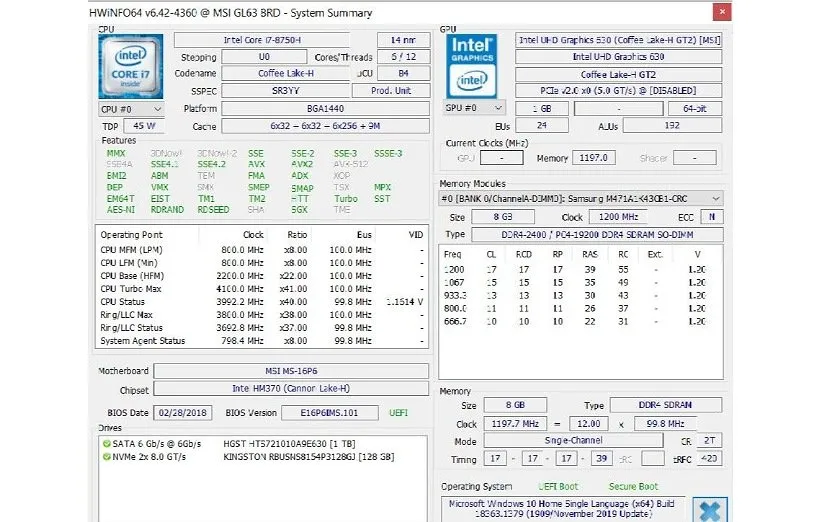Click the BIOS Date field
This screenshot has height=522, width=822.
[186, 411]
